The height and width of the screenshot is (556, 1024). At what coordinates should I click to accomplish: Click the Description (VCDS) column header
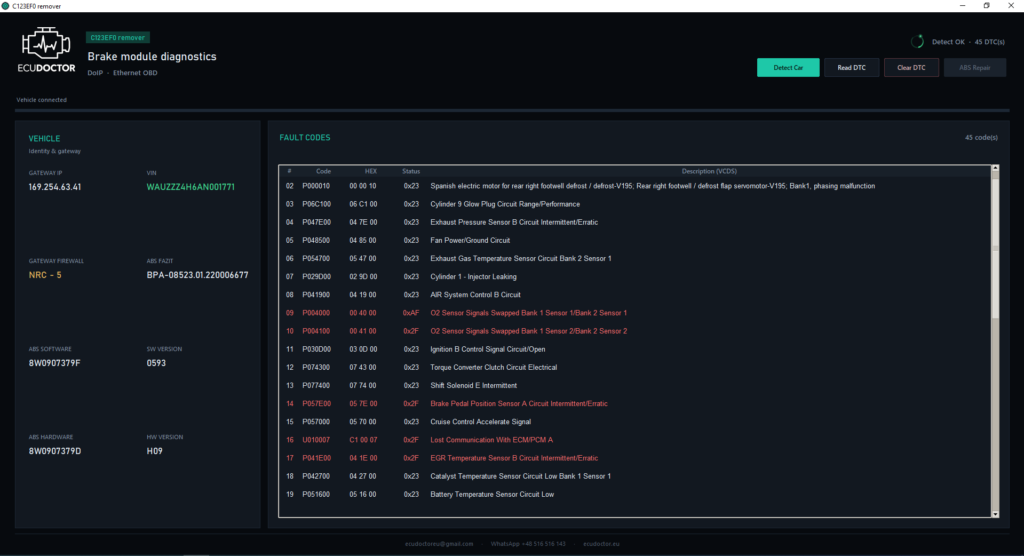[x=709, y=171]
